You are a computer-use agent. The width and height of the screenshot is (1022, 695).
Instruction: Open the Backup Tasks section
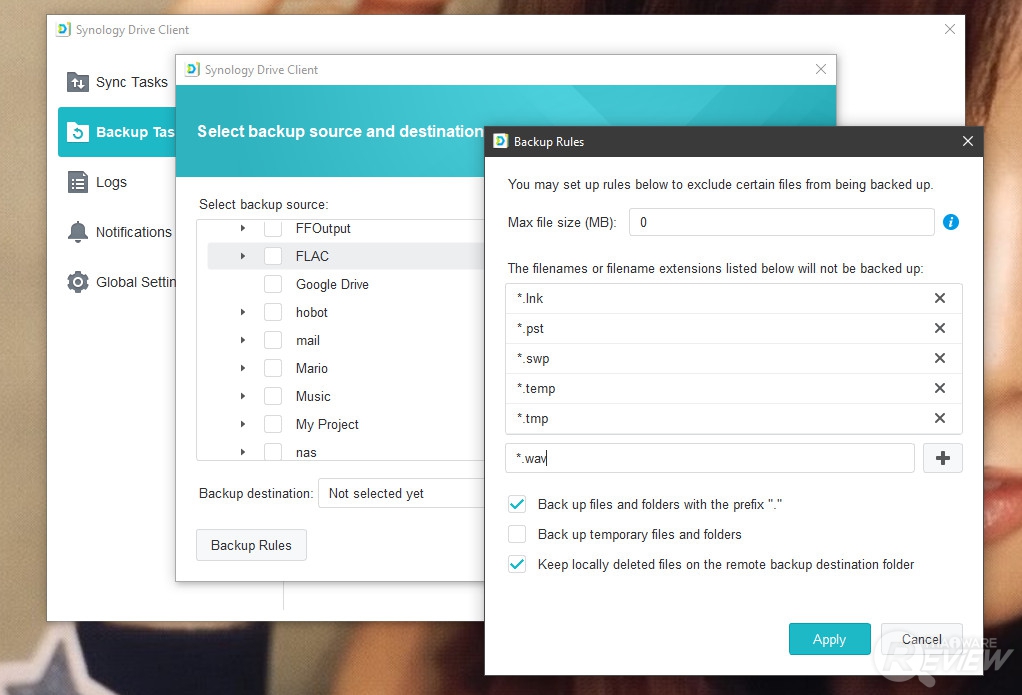(x=117, y=132)
